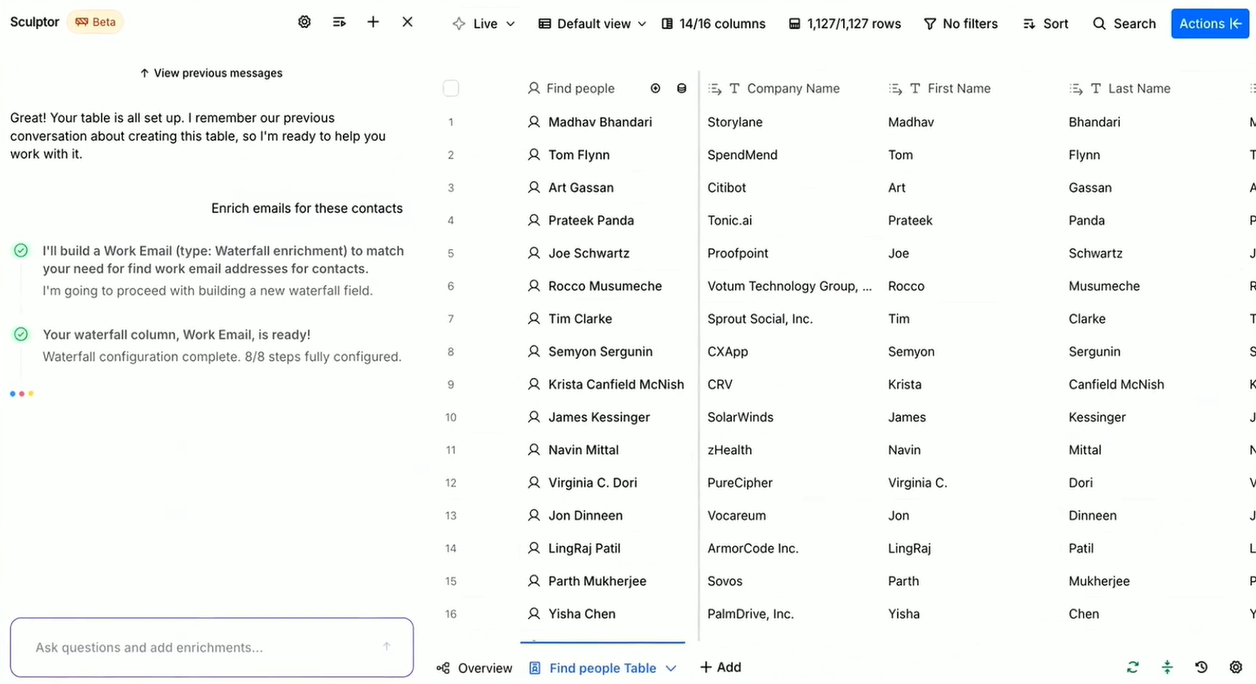Open Art Gassan person record

[x=581, y=188]
